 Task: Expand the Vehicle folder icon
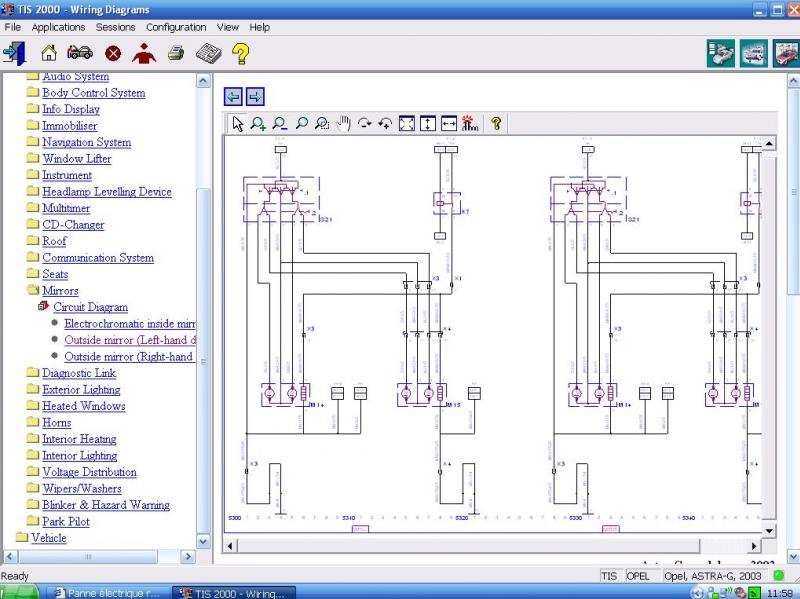coord(22,537)
